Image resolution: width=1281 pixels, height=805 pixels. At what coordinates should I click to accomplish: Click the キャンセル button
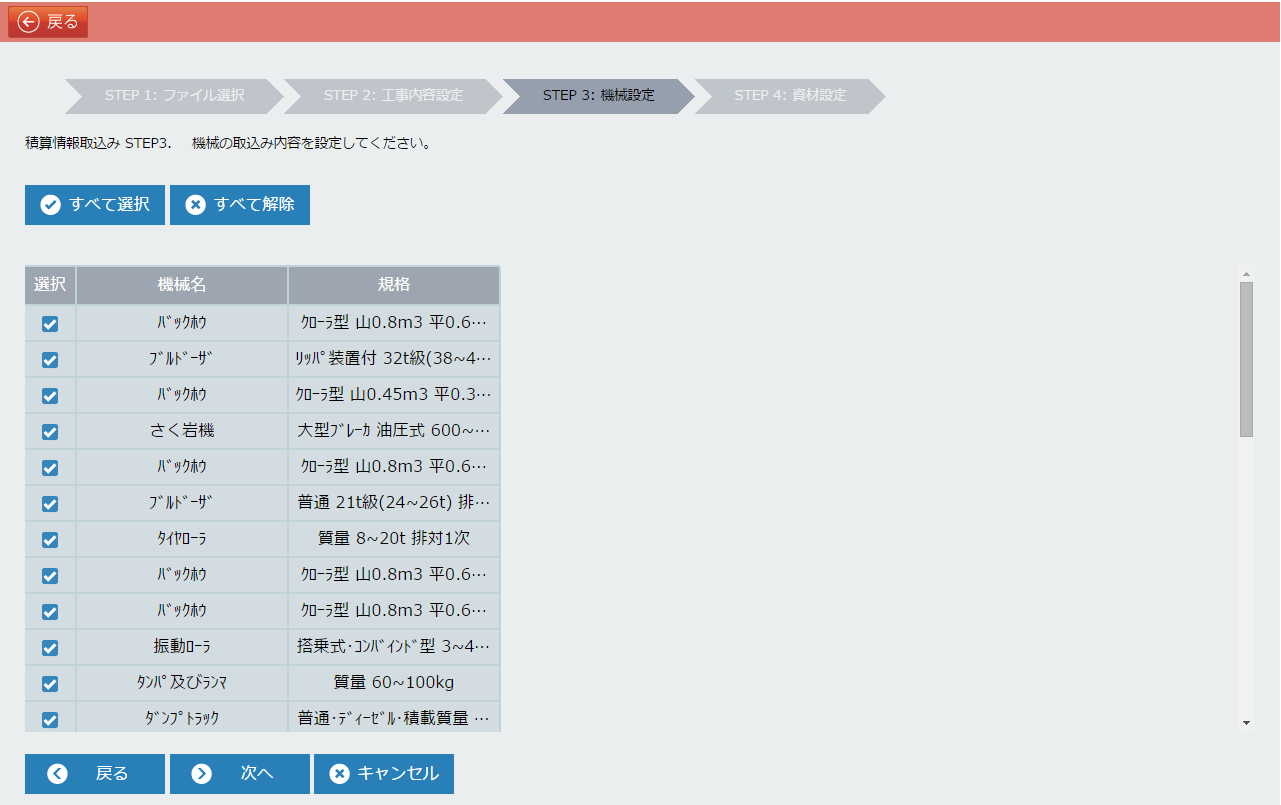click(384, 774)
